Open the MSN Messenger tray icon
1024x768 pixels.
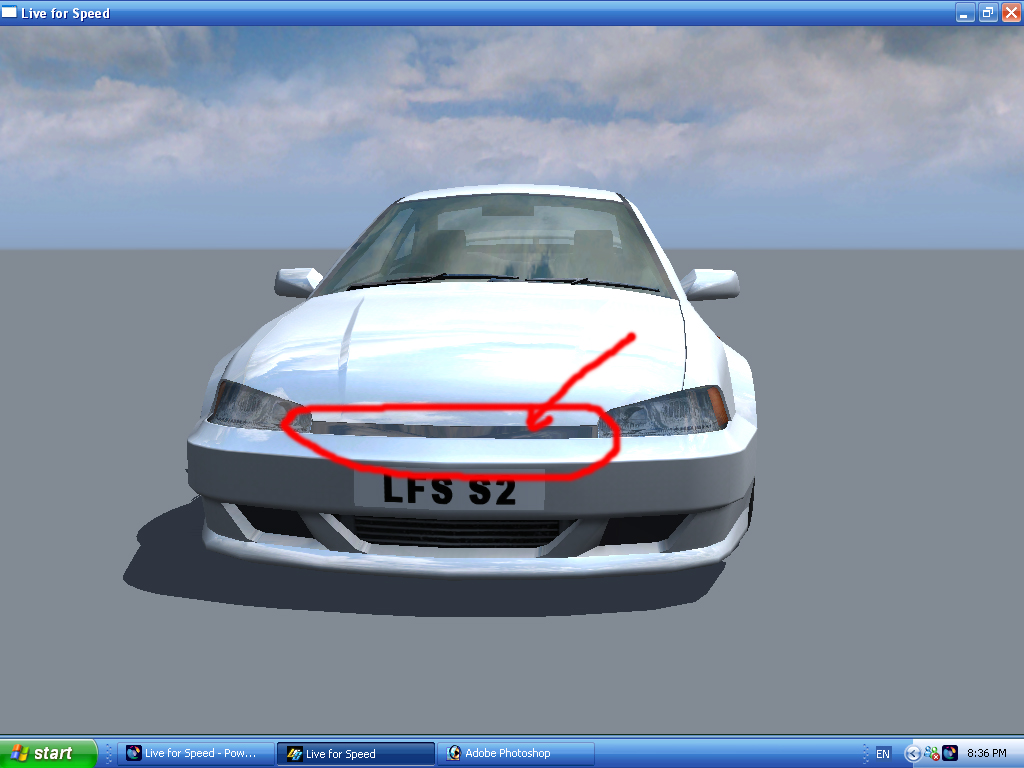931,753
